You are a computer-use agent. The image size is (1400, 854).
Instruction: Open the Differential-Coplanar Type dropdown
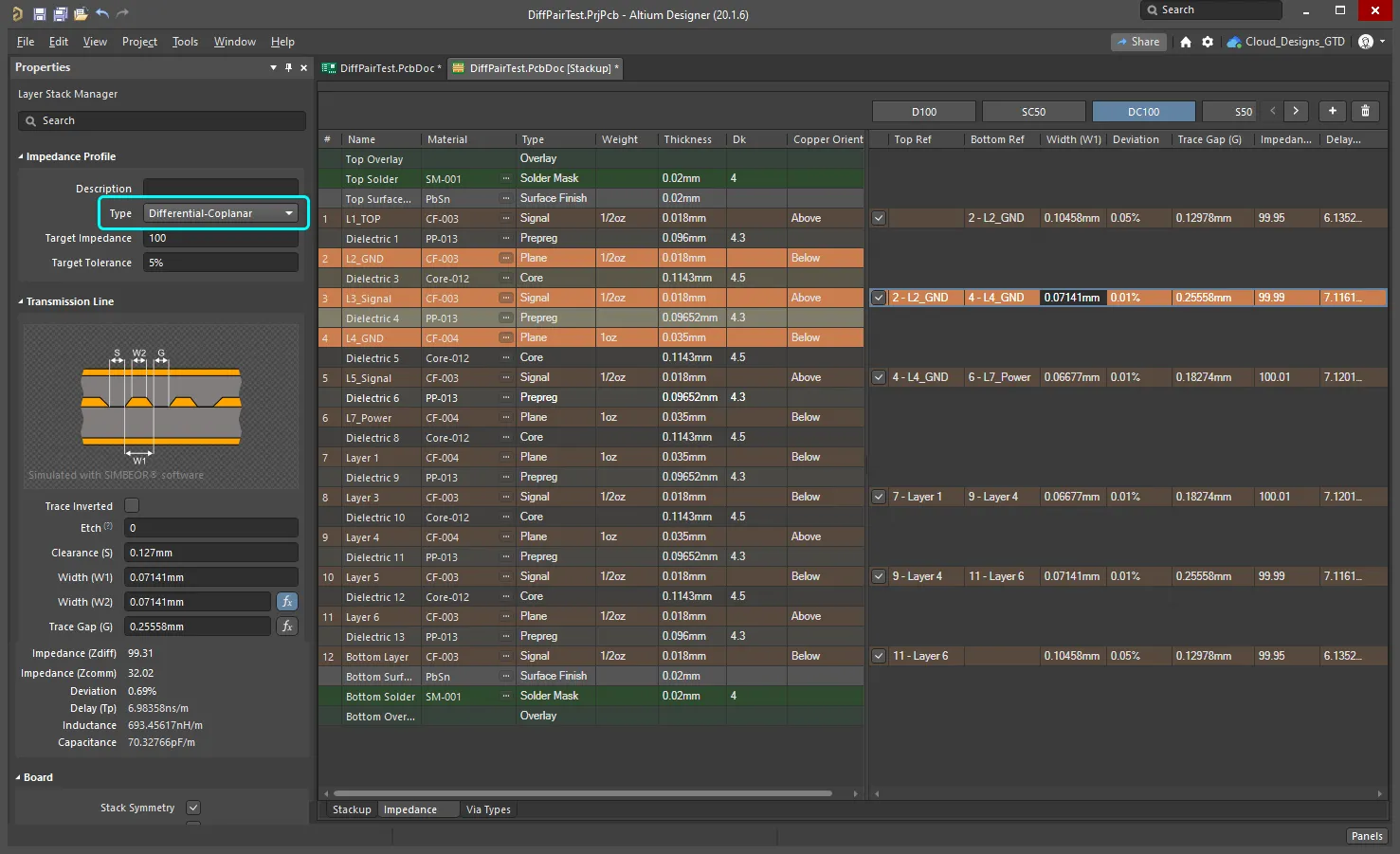(x=221, y=213)
